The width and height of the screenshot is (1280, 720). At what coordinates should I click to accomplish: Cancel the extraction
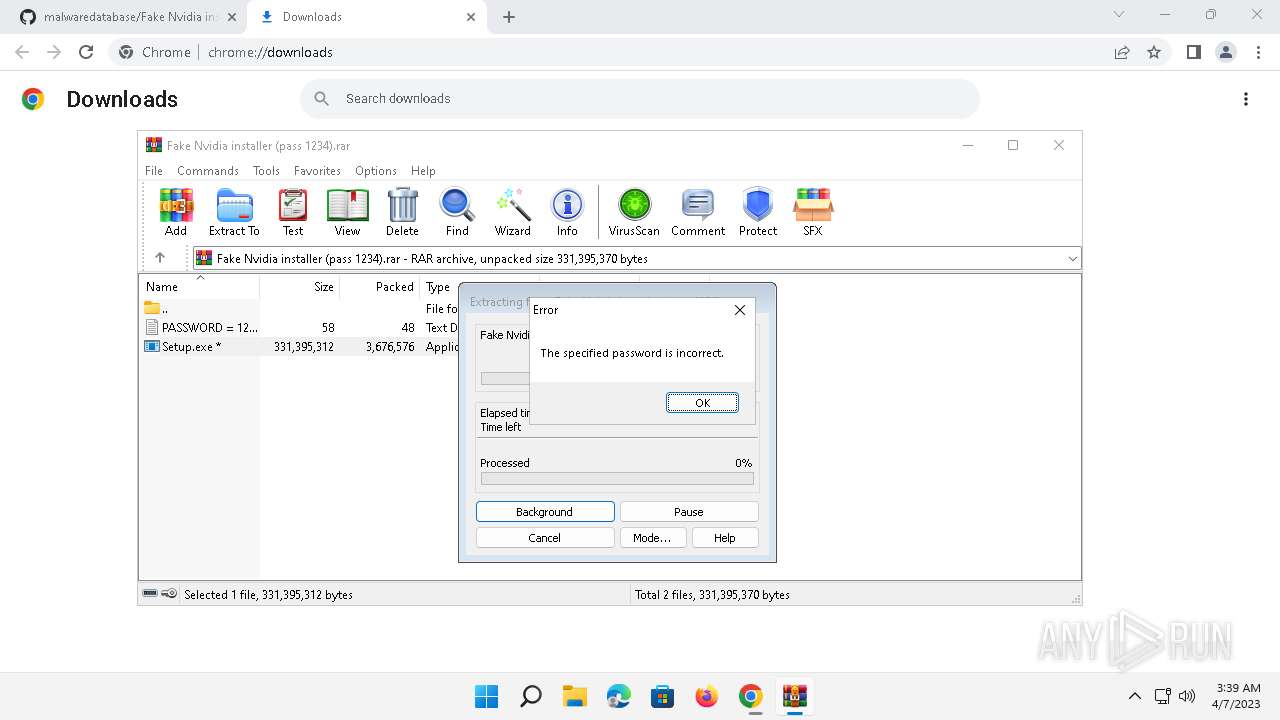(545, 538)
